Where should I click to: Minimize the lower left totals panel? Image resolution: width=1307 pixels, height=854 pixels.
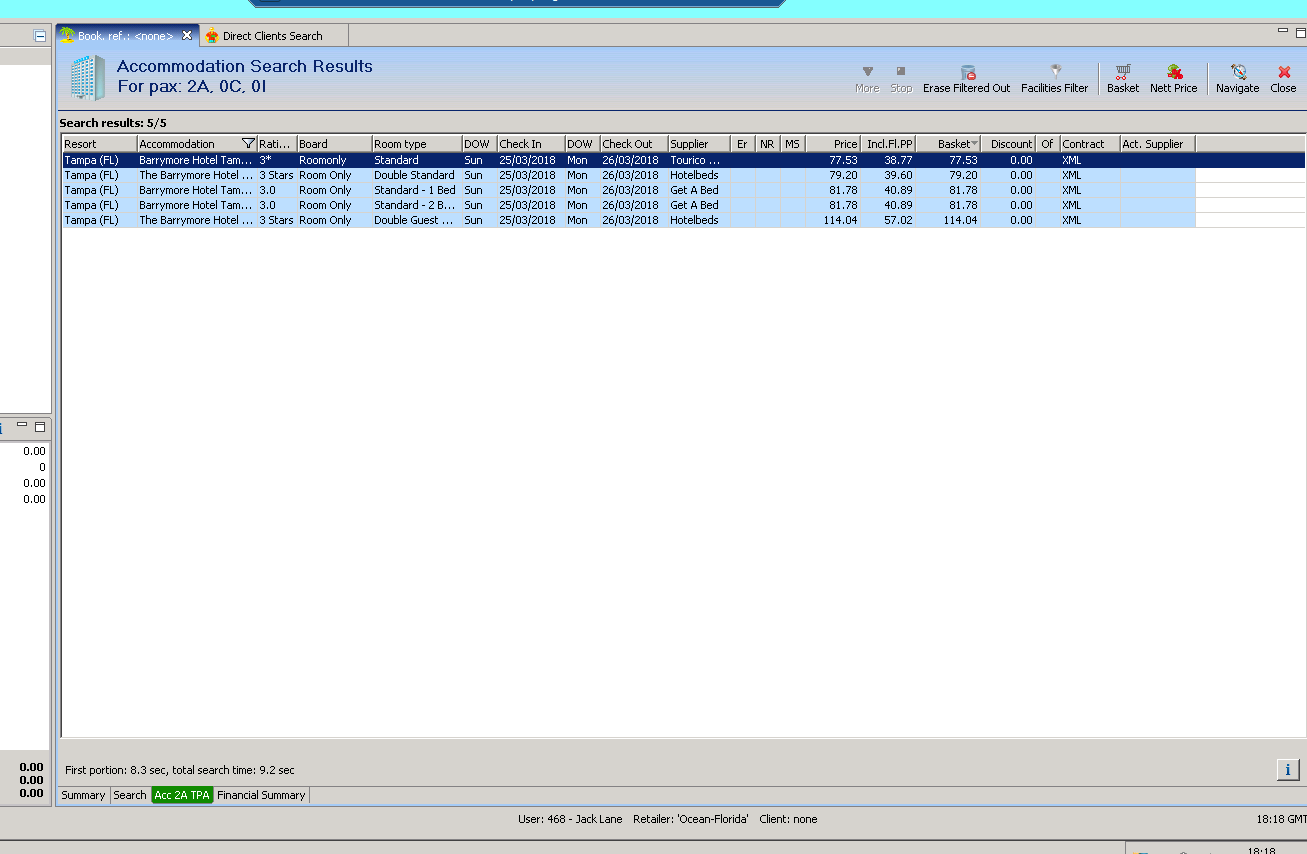(x=23, y=426)
